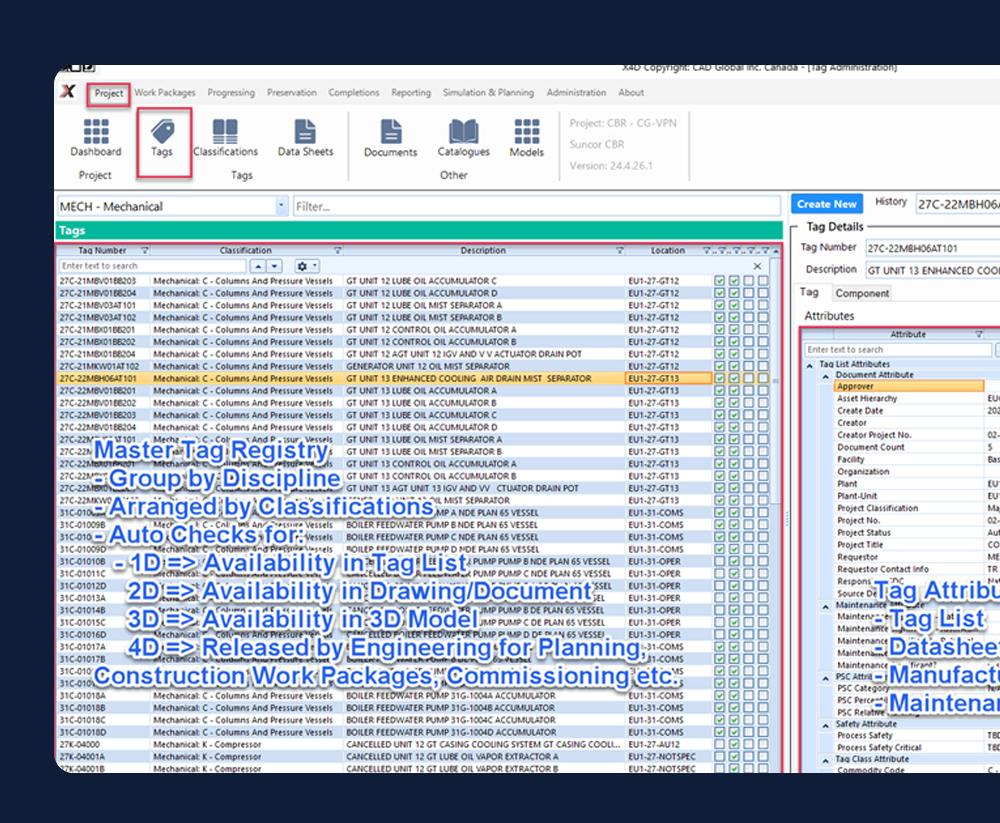Screen dimensions: 1000x823
Task: Click the tags grid search text box
Action: click(152, 266)
